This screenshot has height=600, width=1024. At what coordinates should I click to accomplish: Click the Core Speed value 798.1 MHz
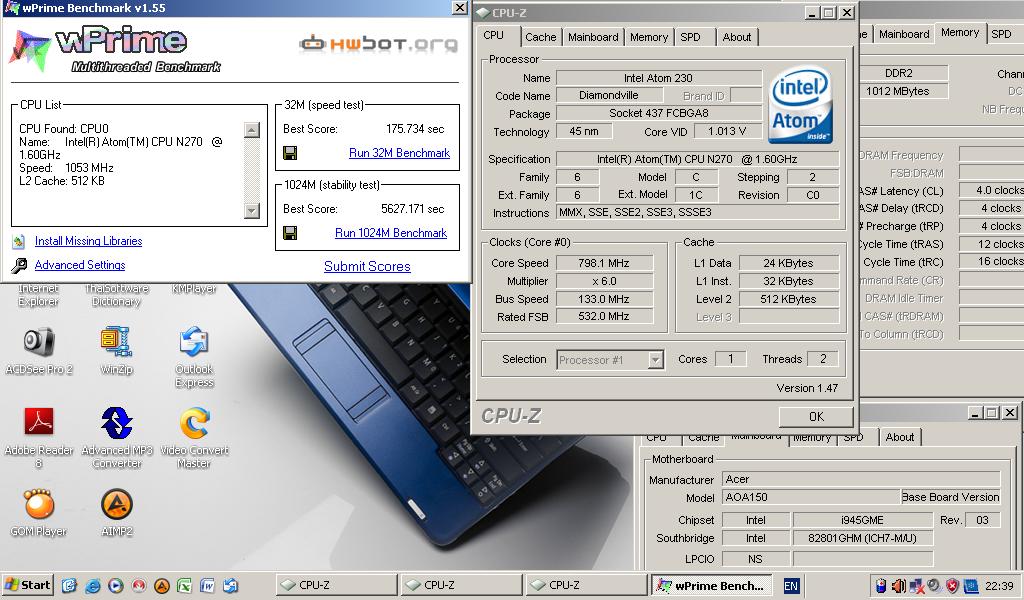(x=603, y=263)
